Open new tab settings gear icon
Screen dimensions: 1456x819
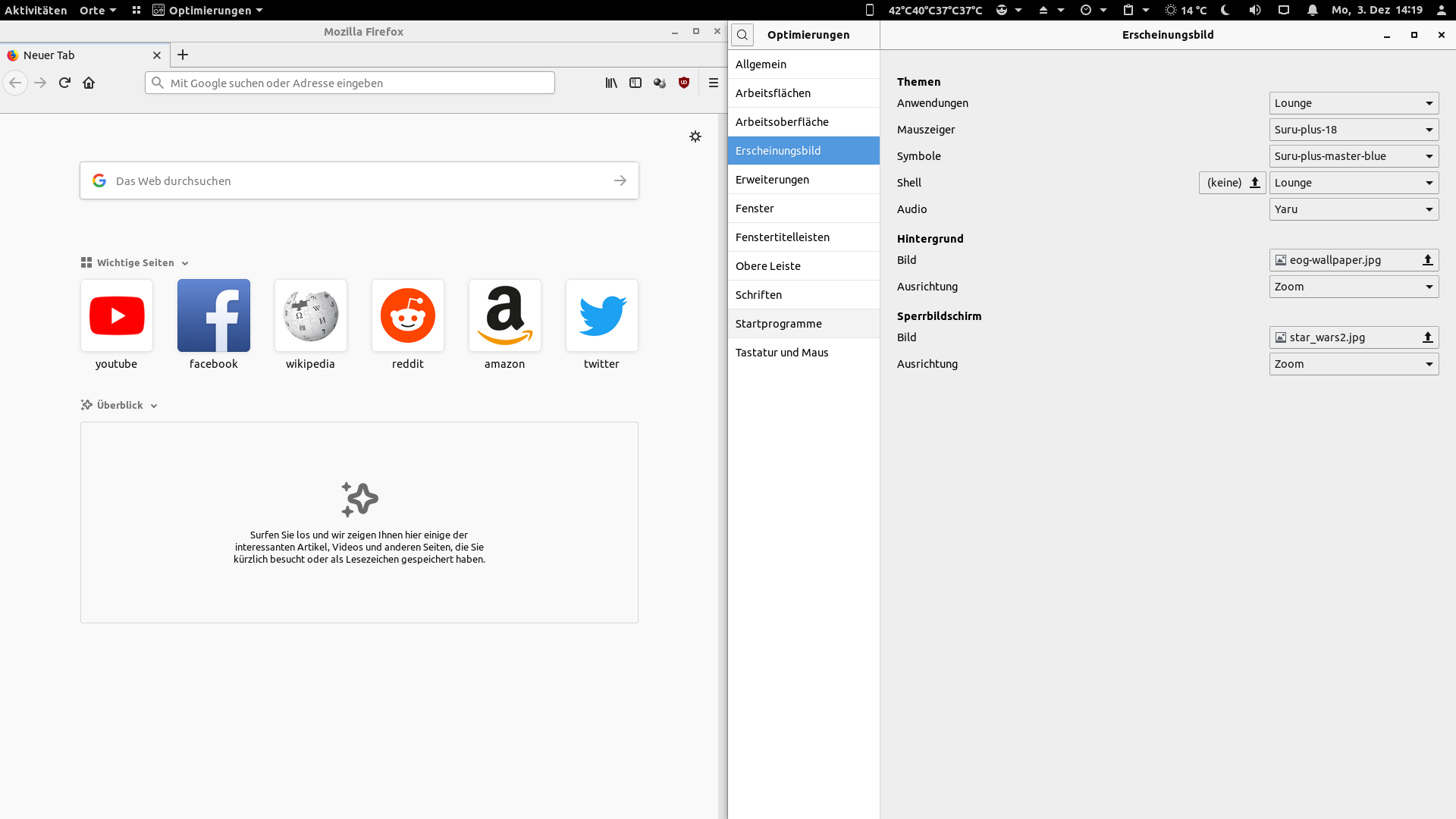click(x=695, y=136)
